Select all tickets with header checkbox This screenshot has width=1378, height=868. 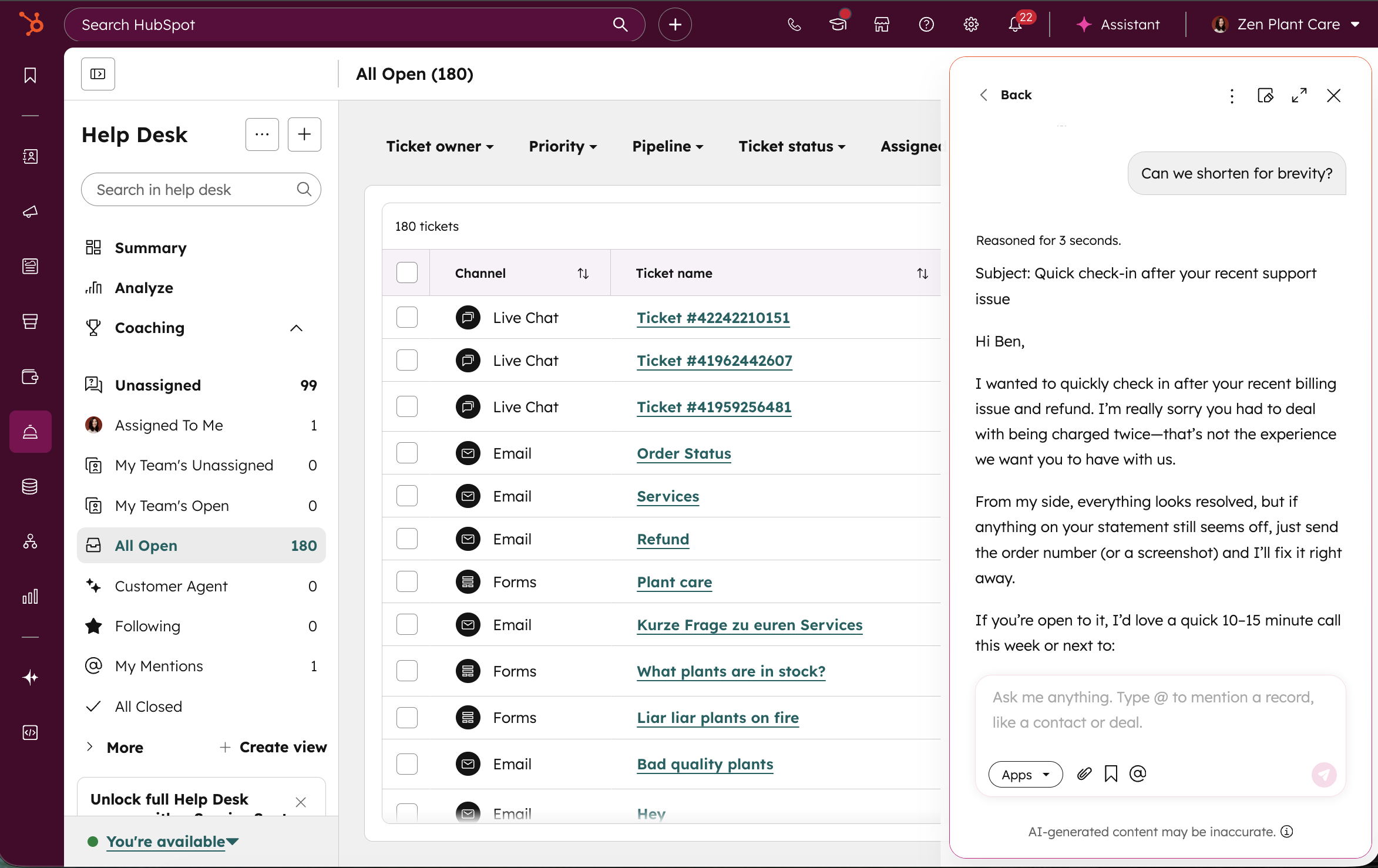tap(406, 272)
